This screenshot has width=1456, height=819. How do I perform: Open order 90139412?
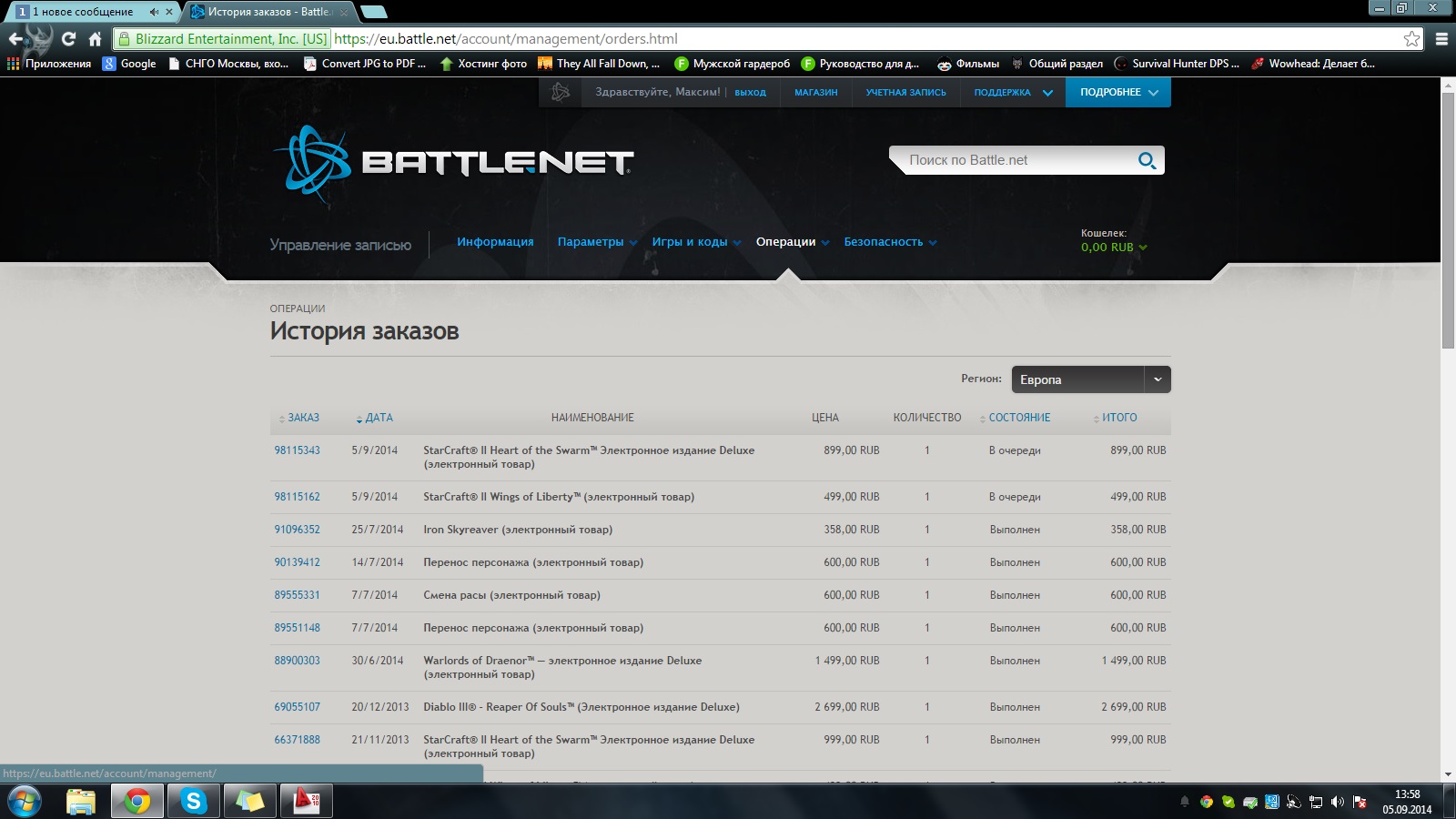point(298,562)
